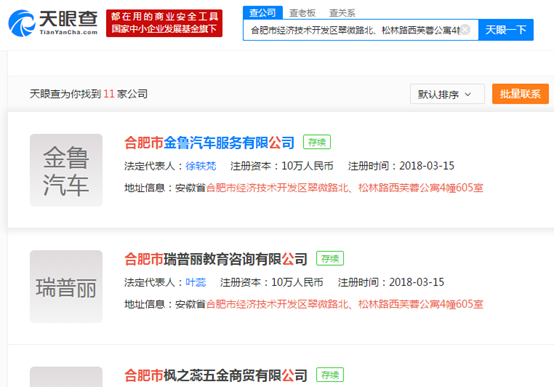This screenshot has width=554, height=387.
Task: Click 注册时间 2018-03-15 in 金鲁汽车 row
Action: click(x=401, y=166)
